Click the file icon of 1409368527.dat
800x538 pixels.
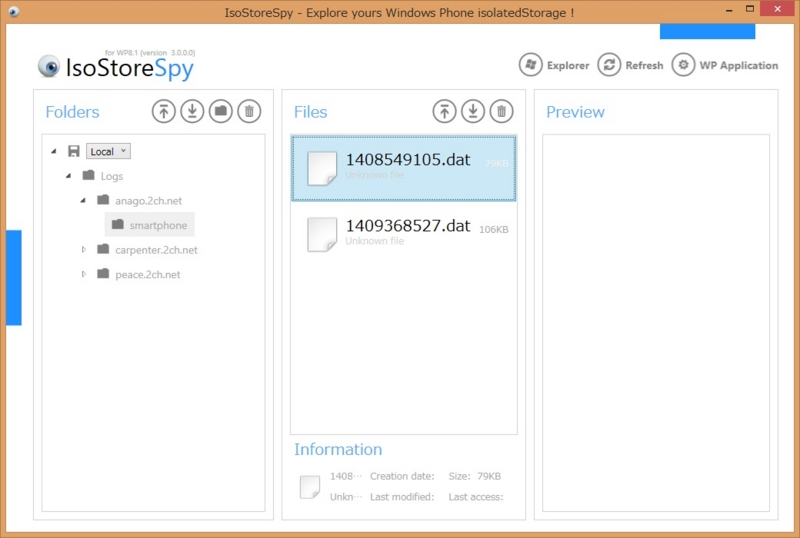322,234
